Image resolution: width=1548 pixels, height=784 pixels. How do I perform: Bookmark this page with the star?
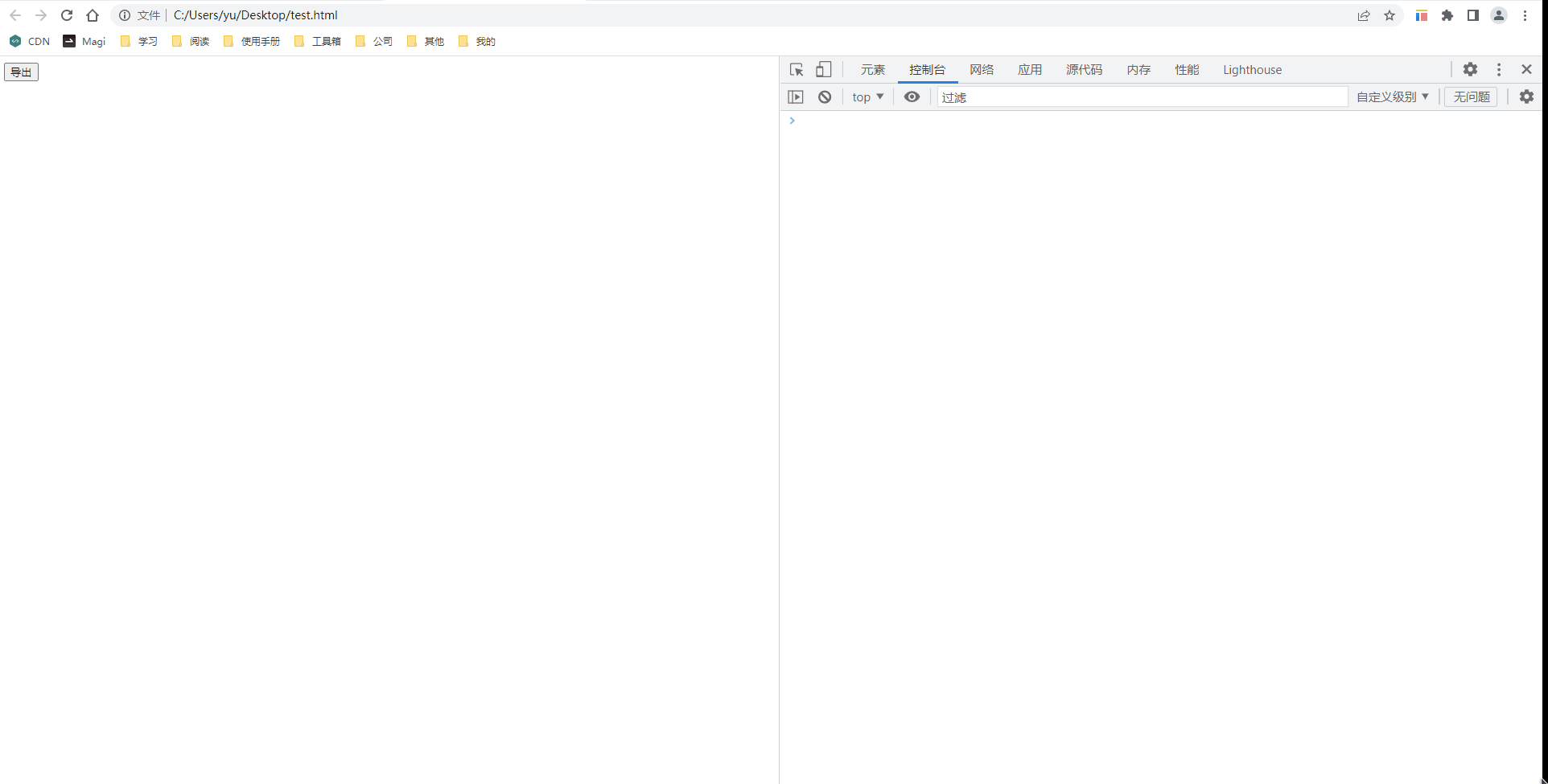pyautogui.click(x=1389, y=15)
